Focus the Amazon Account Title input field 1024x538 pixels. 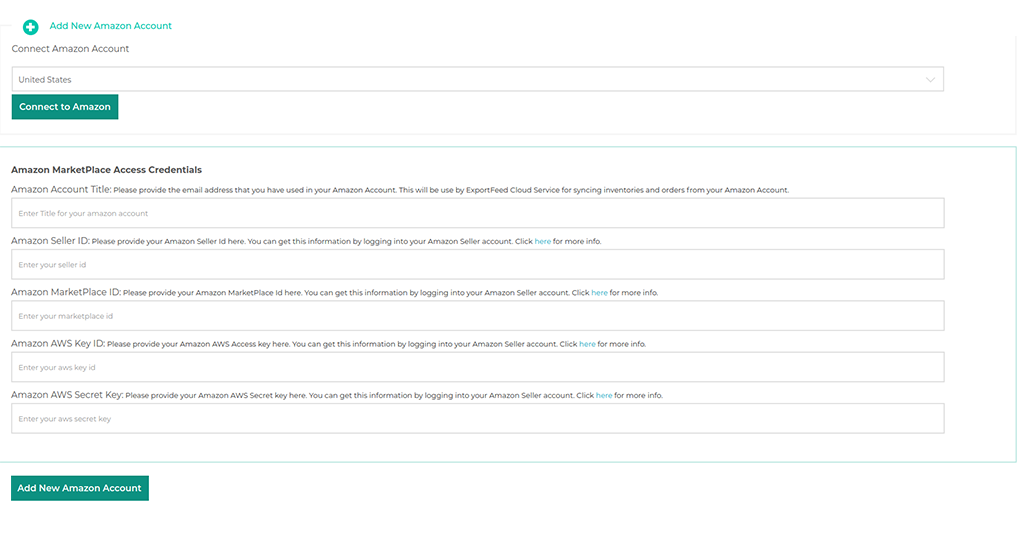point(477,213)
